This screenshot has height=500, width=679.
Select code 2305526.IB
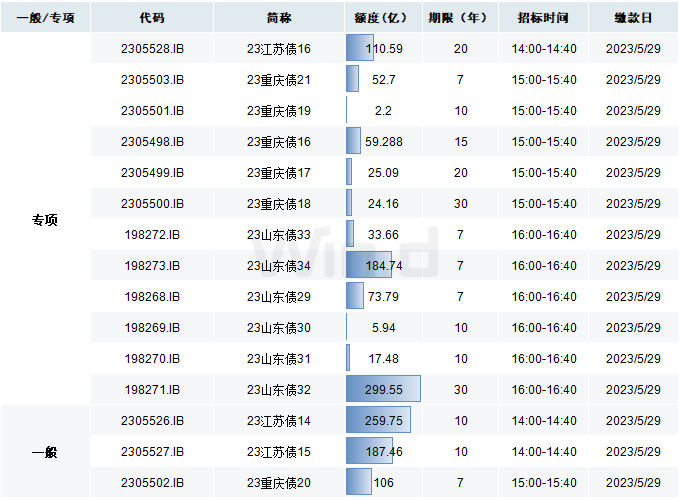tap(152, 421)
